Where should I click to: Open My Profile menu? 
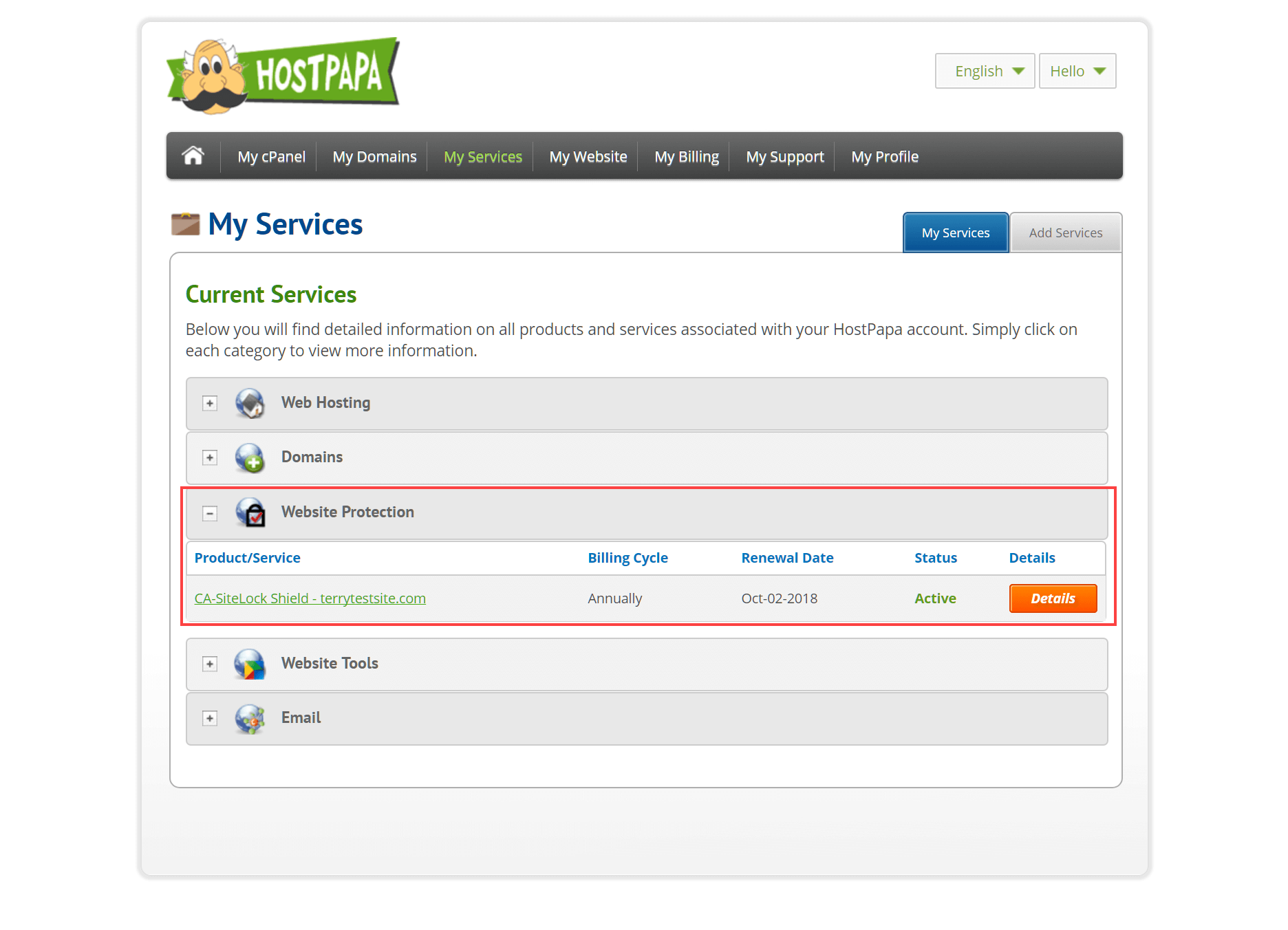tap(885, 157)
